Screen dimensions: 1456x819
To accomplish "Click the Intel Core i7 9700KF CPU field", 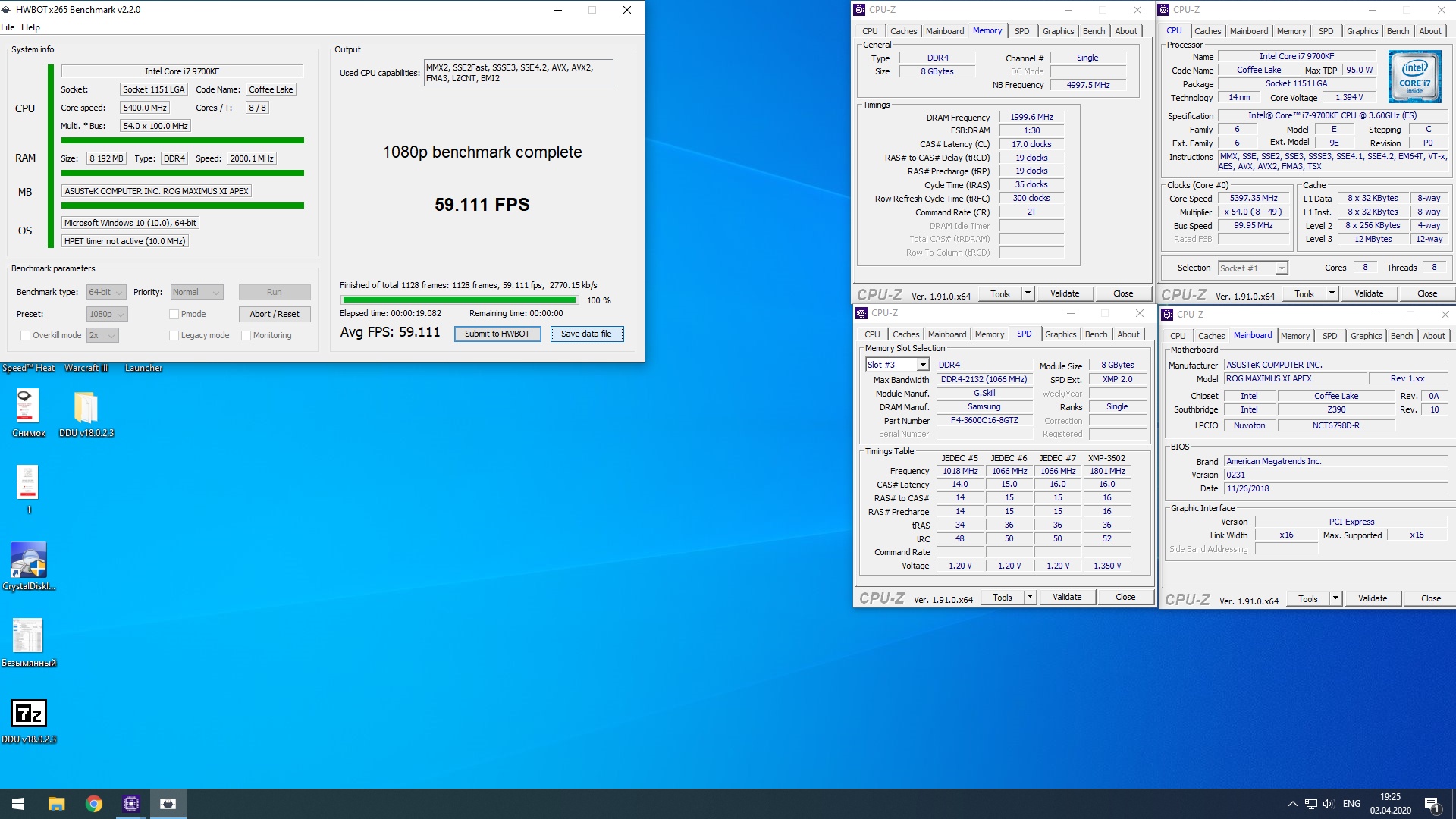I will (x=182, y=71).
